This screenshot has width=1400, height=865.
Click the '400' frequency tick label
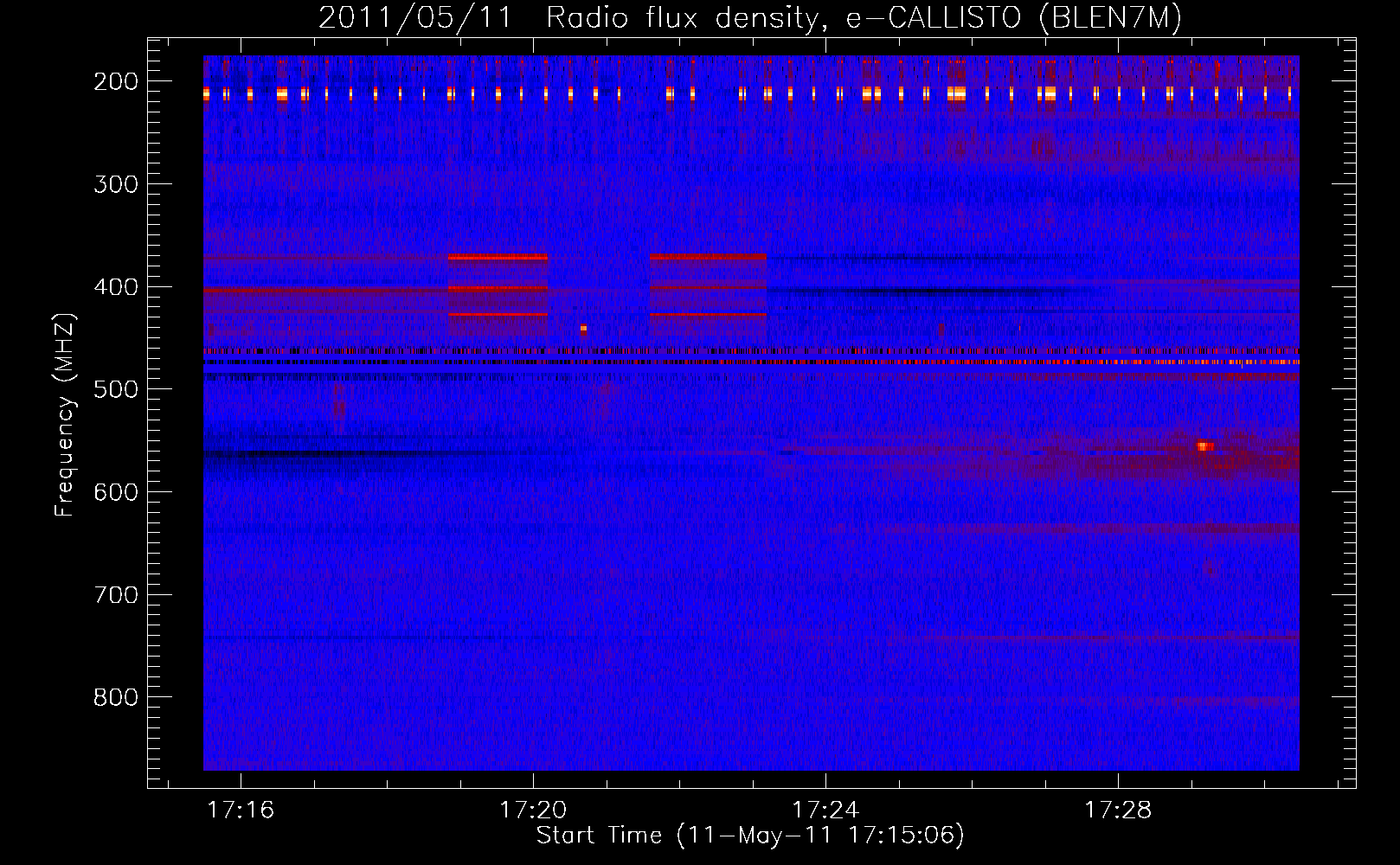116,287
